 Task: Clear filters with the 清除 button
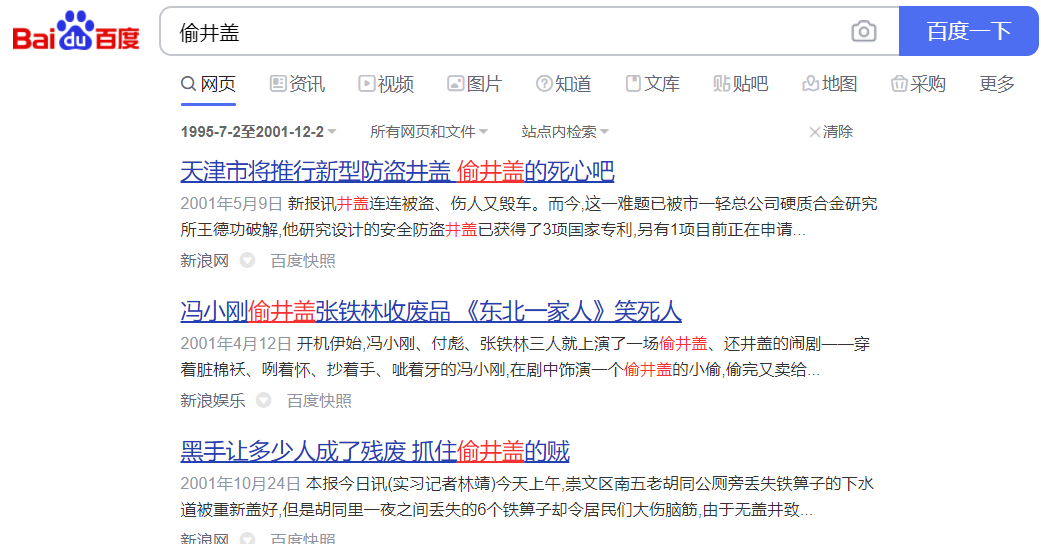830,132
